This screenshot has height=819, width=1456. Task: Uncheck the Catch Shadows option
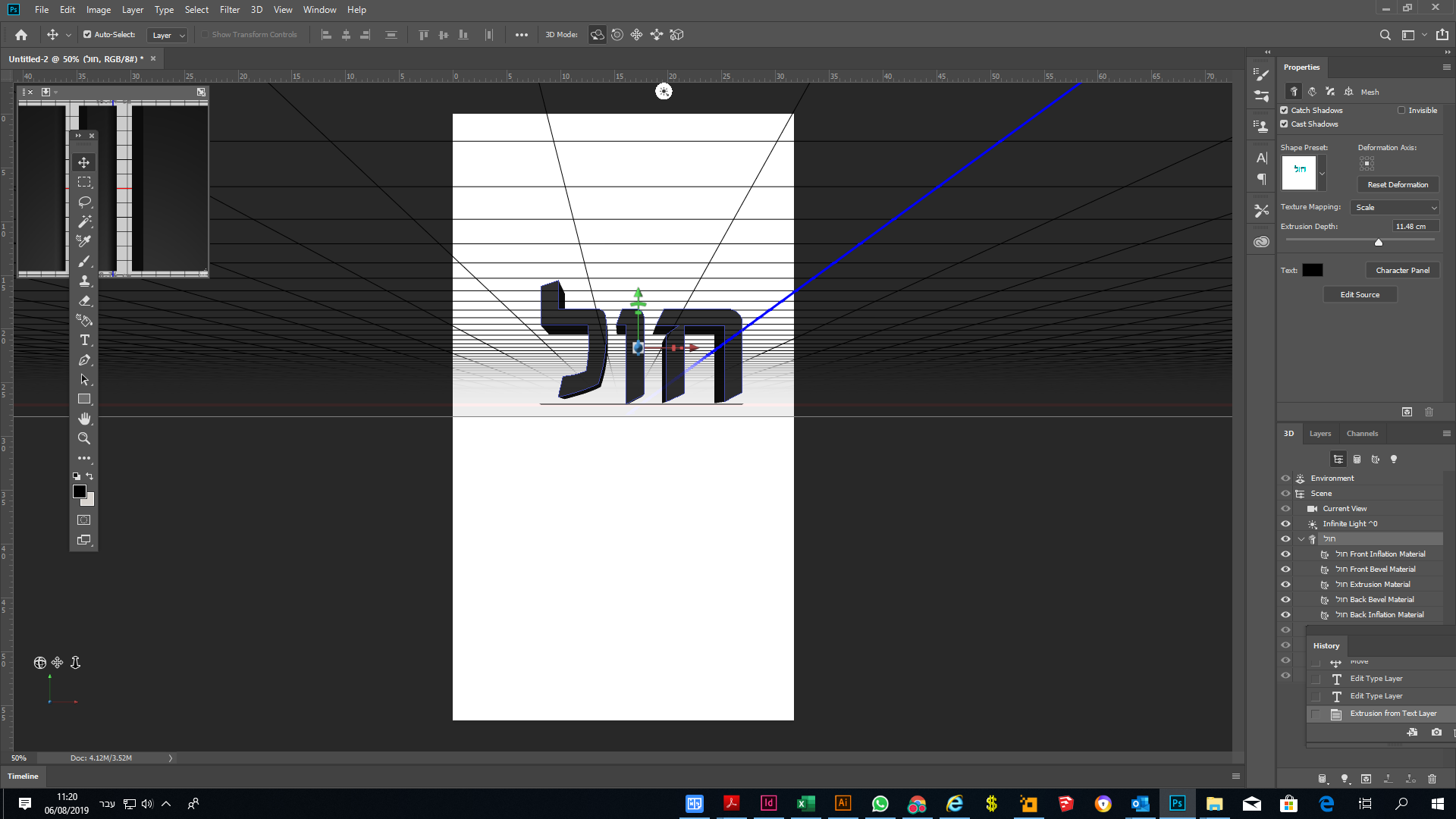click(x=1284, y=110)
